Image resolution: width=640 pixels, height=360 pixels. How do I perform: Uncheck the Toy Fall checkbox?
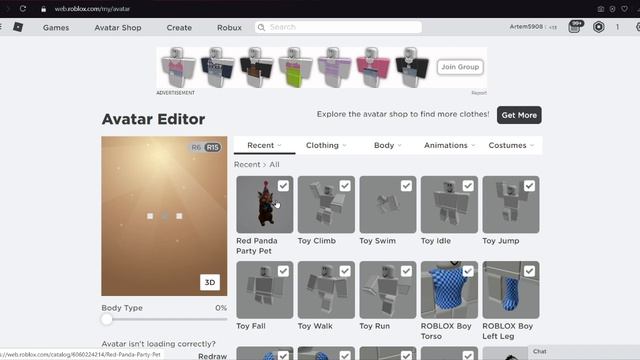point(283,271)
